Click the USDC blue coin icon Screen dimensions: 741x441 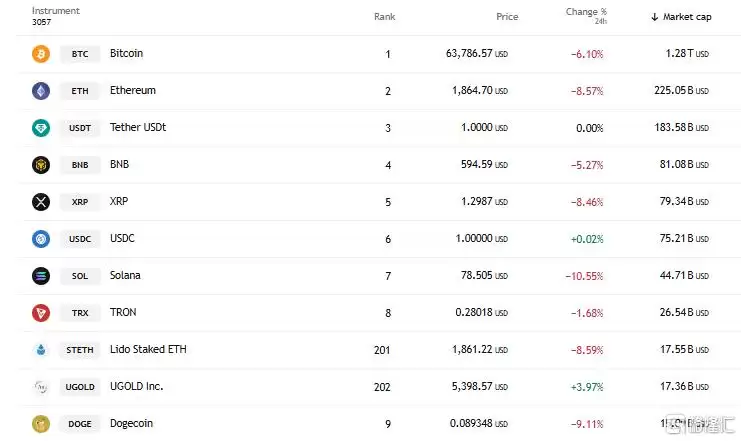click(x=41, y=239)
